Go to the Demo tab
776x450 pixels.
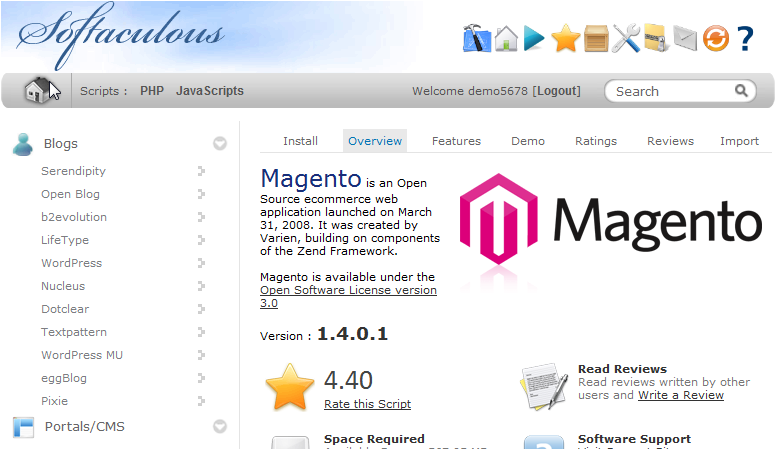[x=528, y=141]
